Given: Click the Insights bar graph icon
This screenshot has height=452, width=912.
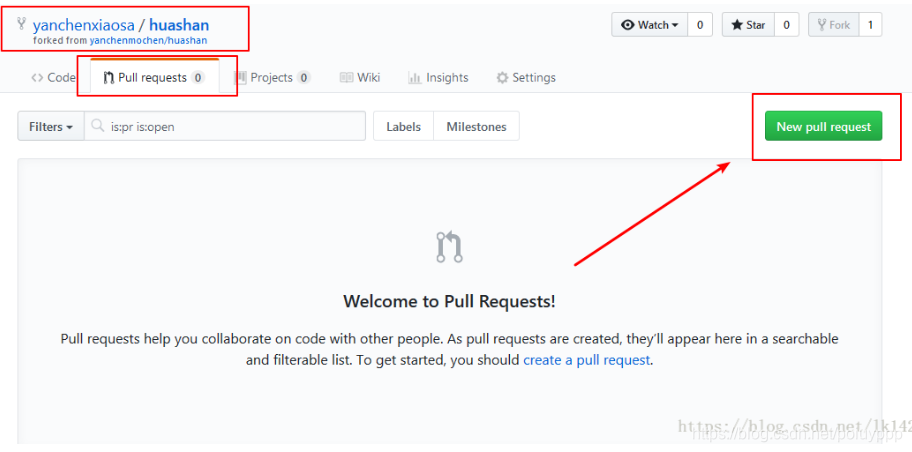Looking at the screenshot, I should point(415,78).
